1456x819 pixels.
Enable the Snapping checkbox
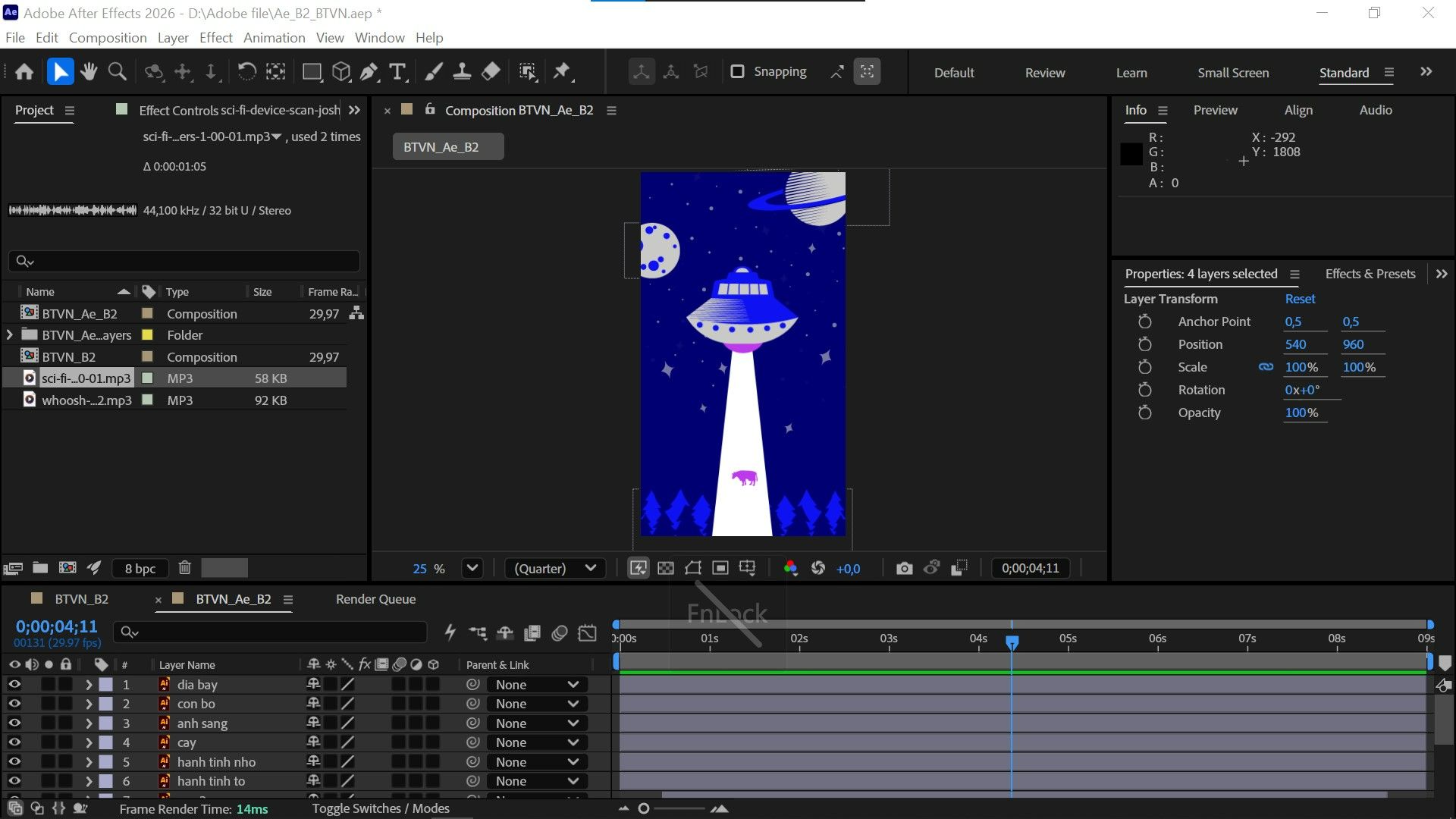[x=737, y=71]
